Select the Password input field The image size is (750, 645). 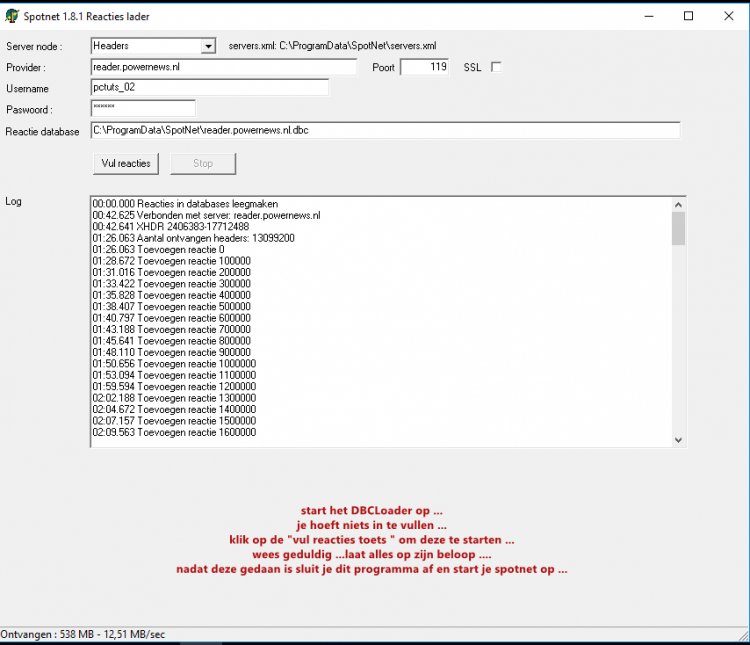pos(142,109)
